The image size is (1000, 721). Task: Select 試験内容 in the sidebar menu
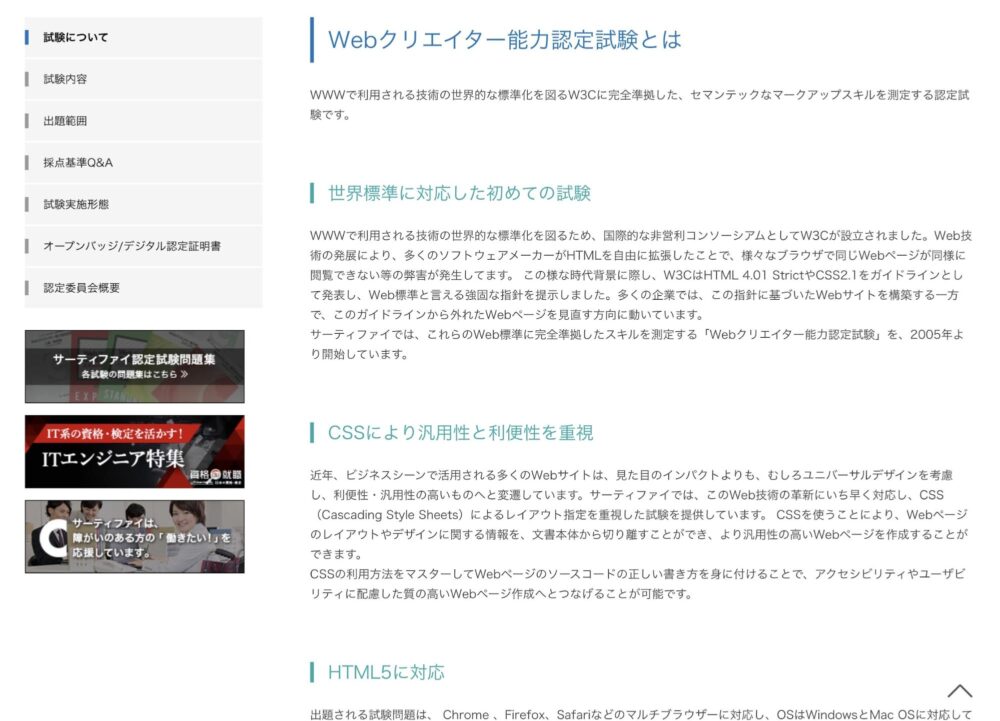point(143,79)
